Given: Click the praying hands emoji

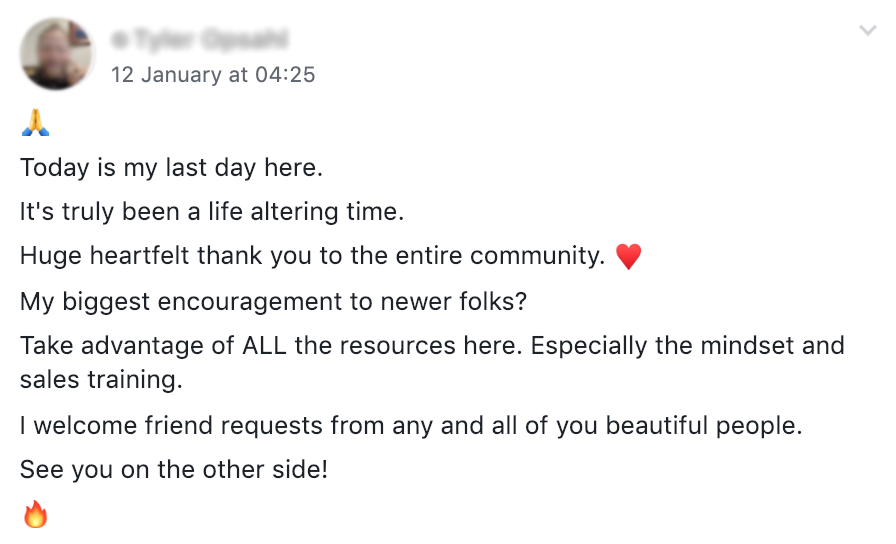Looking at the screenshot, I should click(35, 124).
